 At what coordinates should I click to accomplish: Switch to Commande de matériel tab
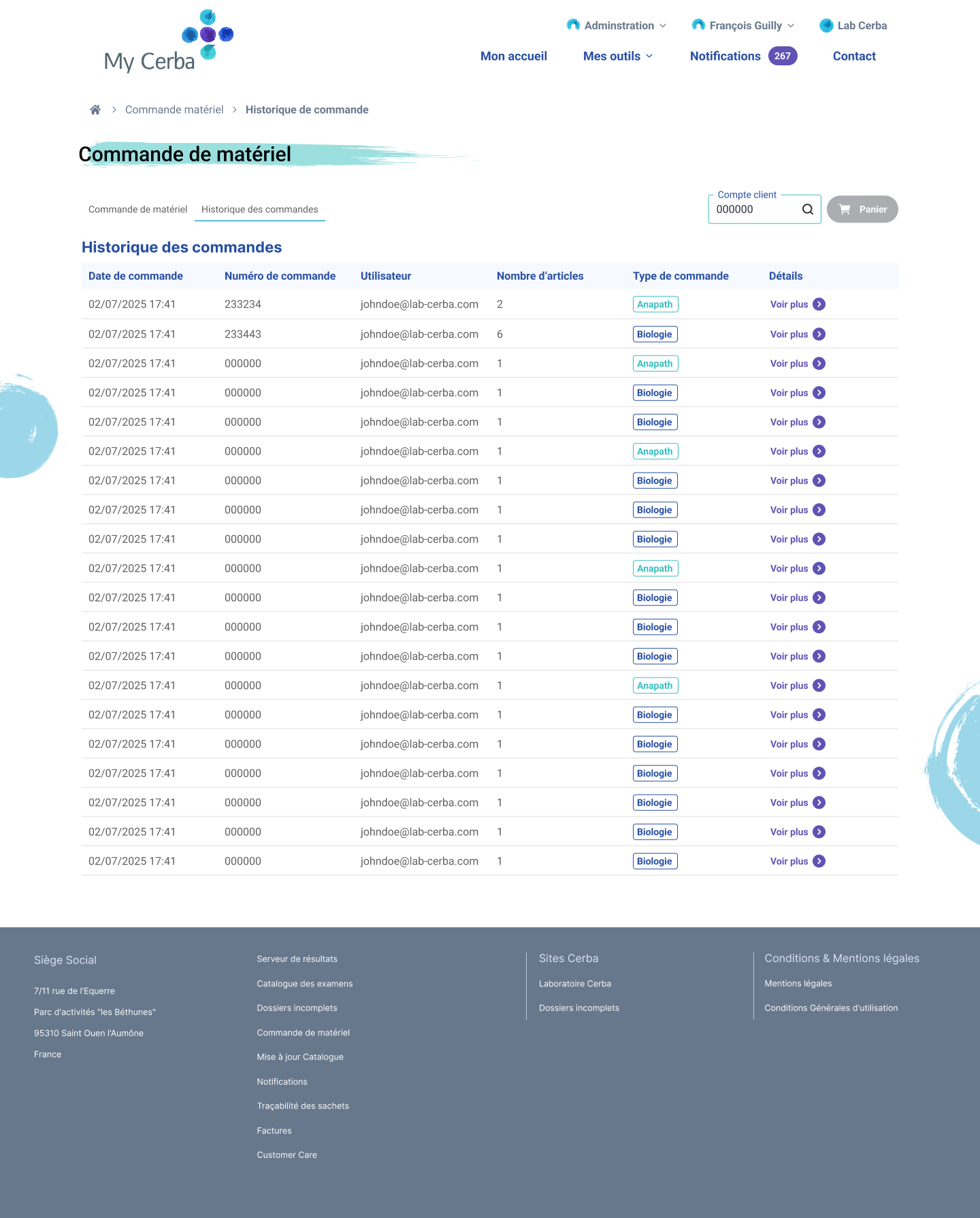pyautogui.click(x=137, y=209)
